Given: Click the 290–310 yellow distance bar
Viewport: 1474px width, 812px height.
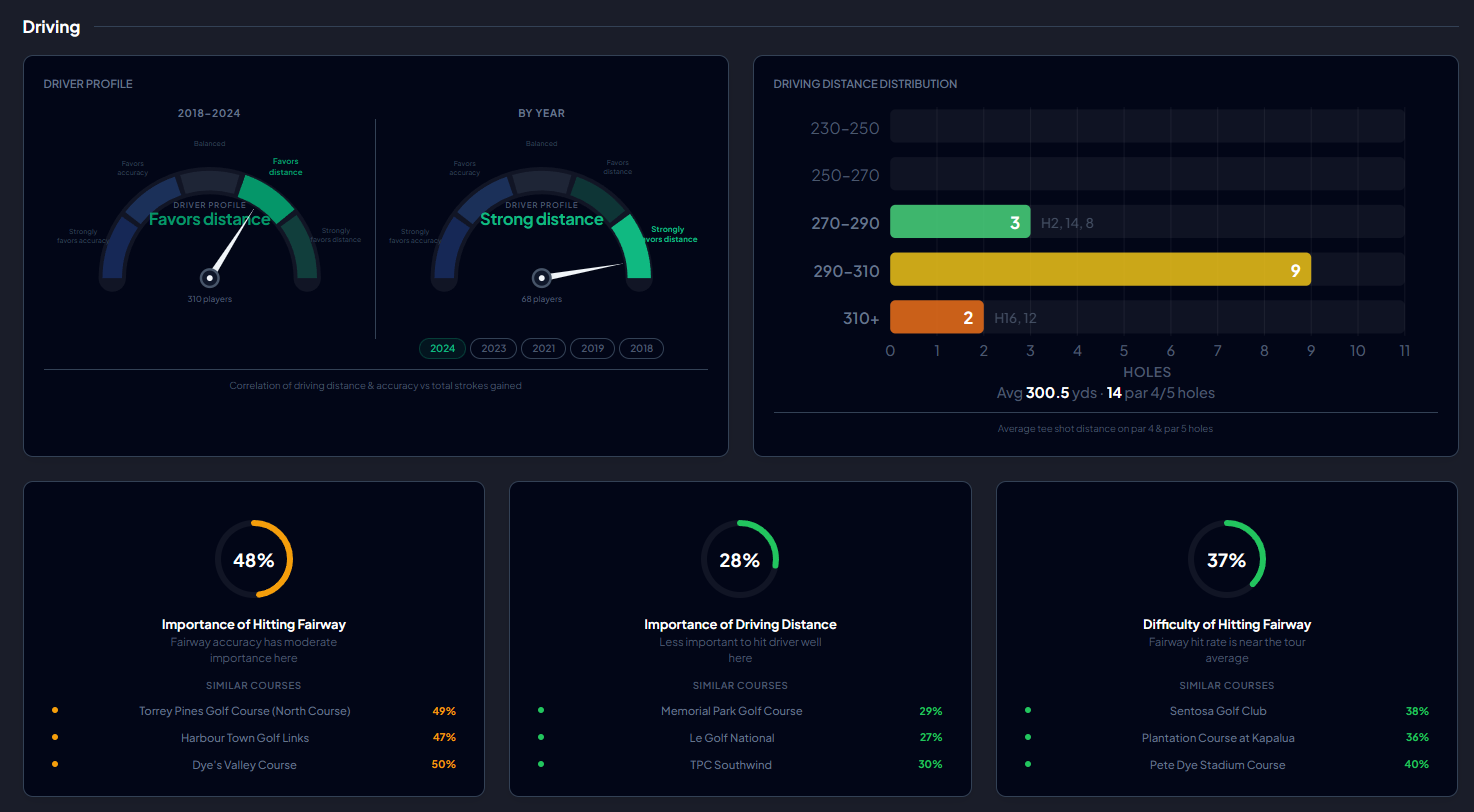Looking at the screenshot, I should pos(1100,270).
